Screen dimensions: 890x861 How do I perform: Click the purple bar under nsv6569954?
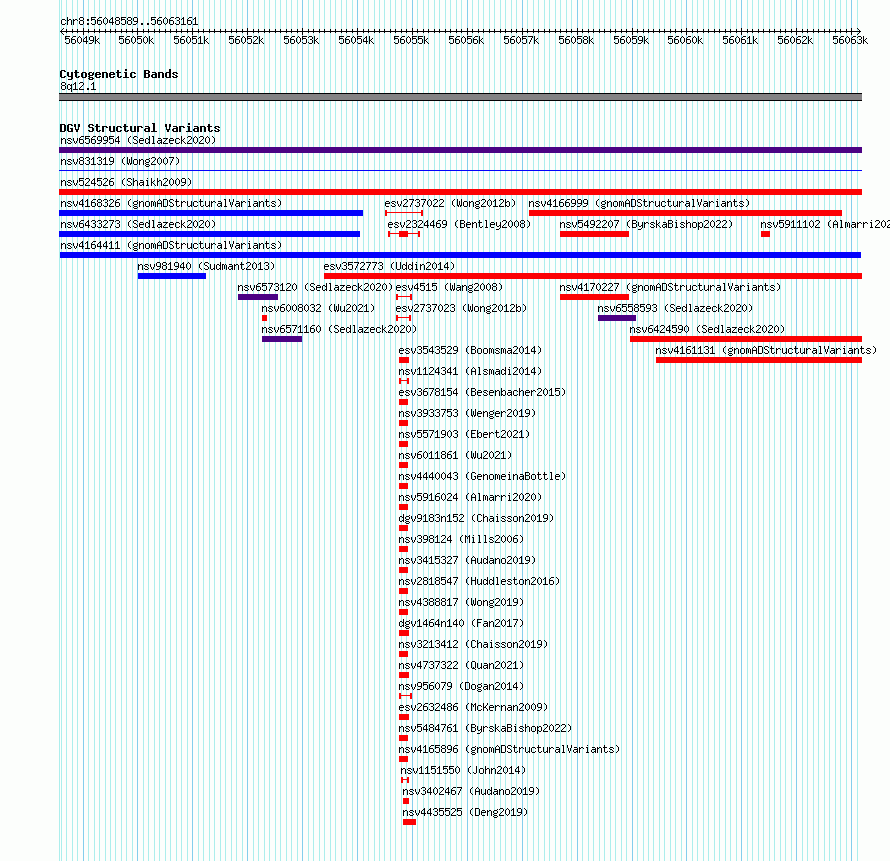460,150
